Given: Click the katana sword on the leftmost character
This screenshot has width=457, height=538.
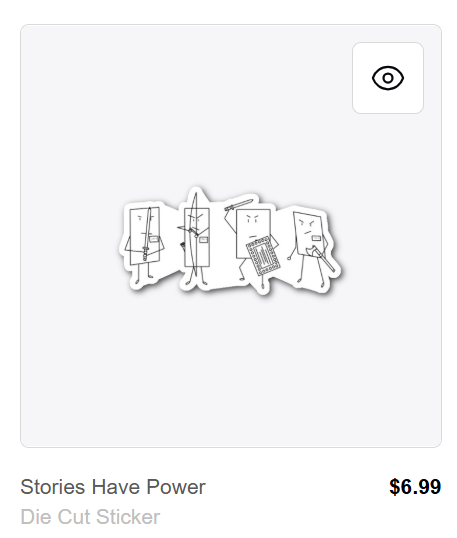Looking at the screenshot, I should [148, 234].
